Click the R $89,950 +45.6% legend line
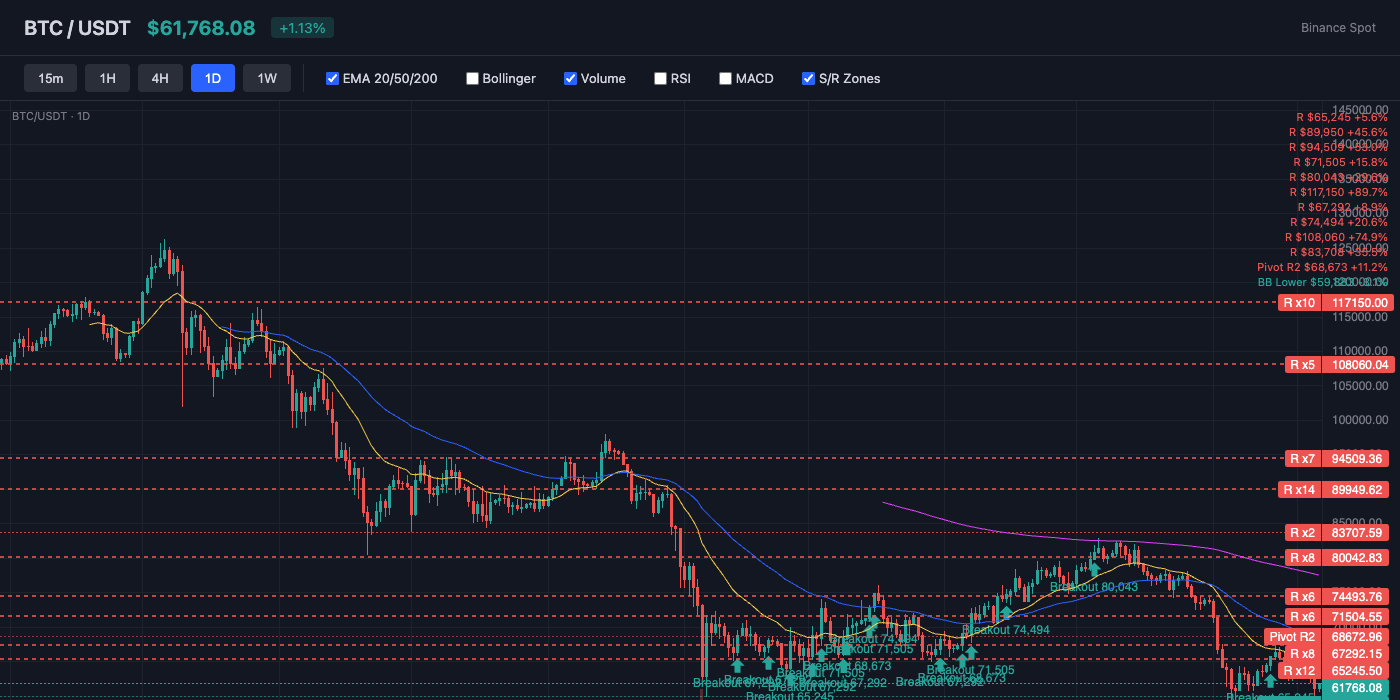 1338,132
